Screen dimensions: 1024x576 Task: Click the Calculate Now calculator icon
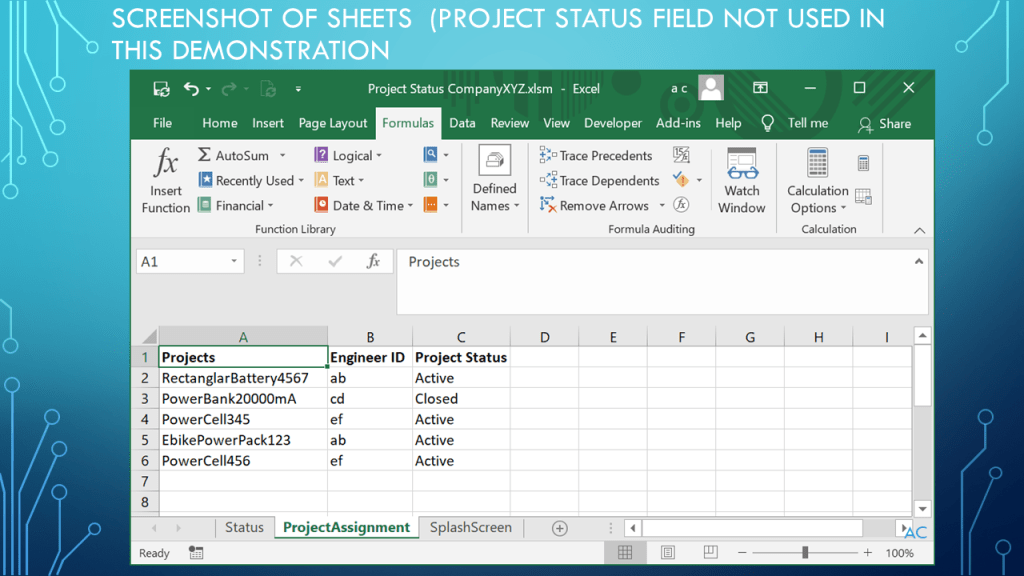[x=863, y=163]
